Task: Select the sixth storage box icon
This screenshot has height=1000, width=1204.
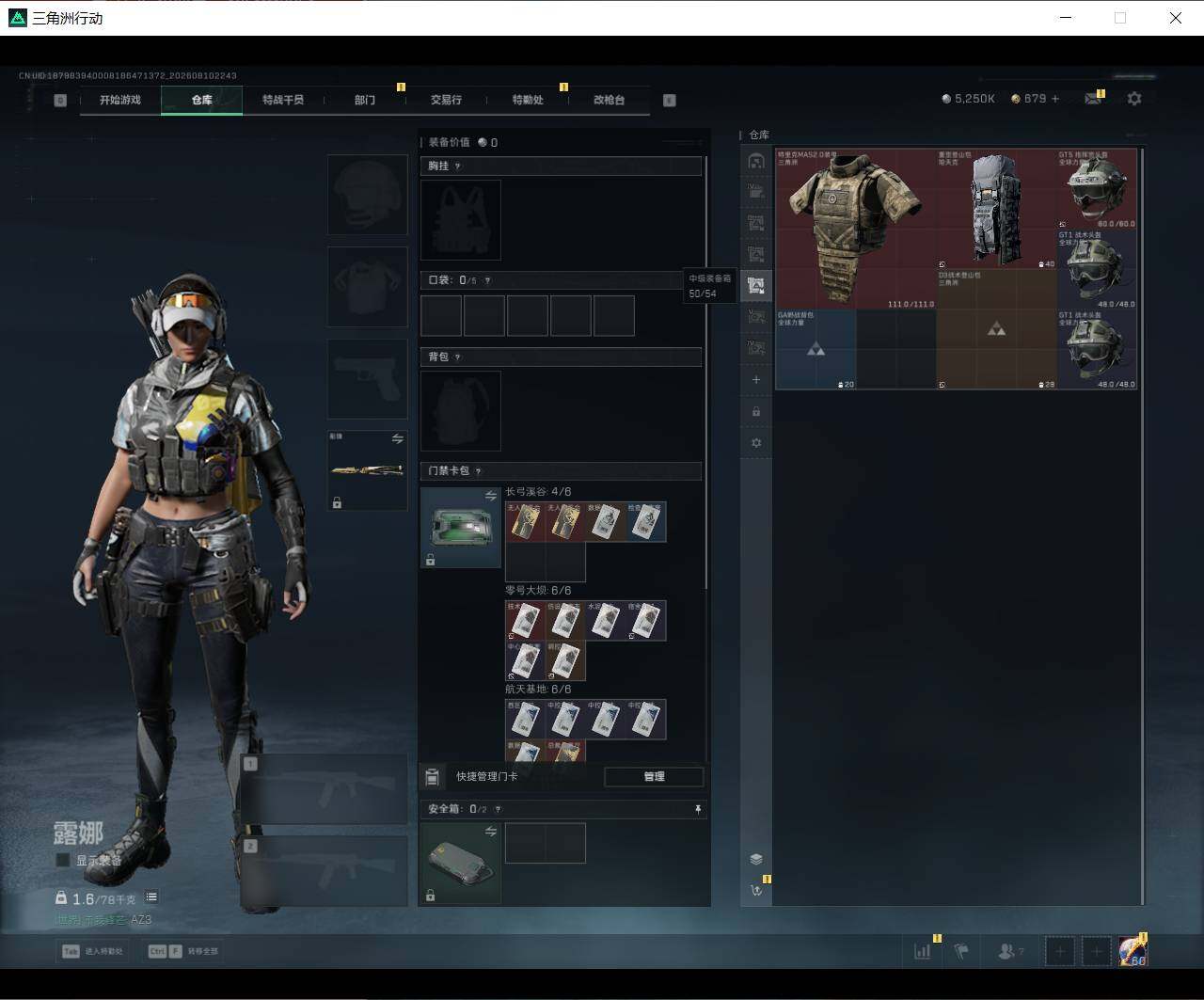Action: coord(756,317)
